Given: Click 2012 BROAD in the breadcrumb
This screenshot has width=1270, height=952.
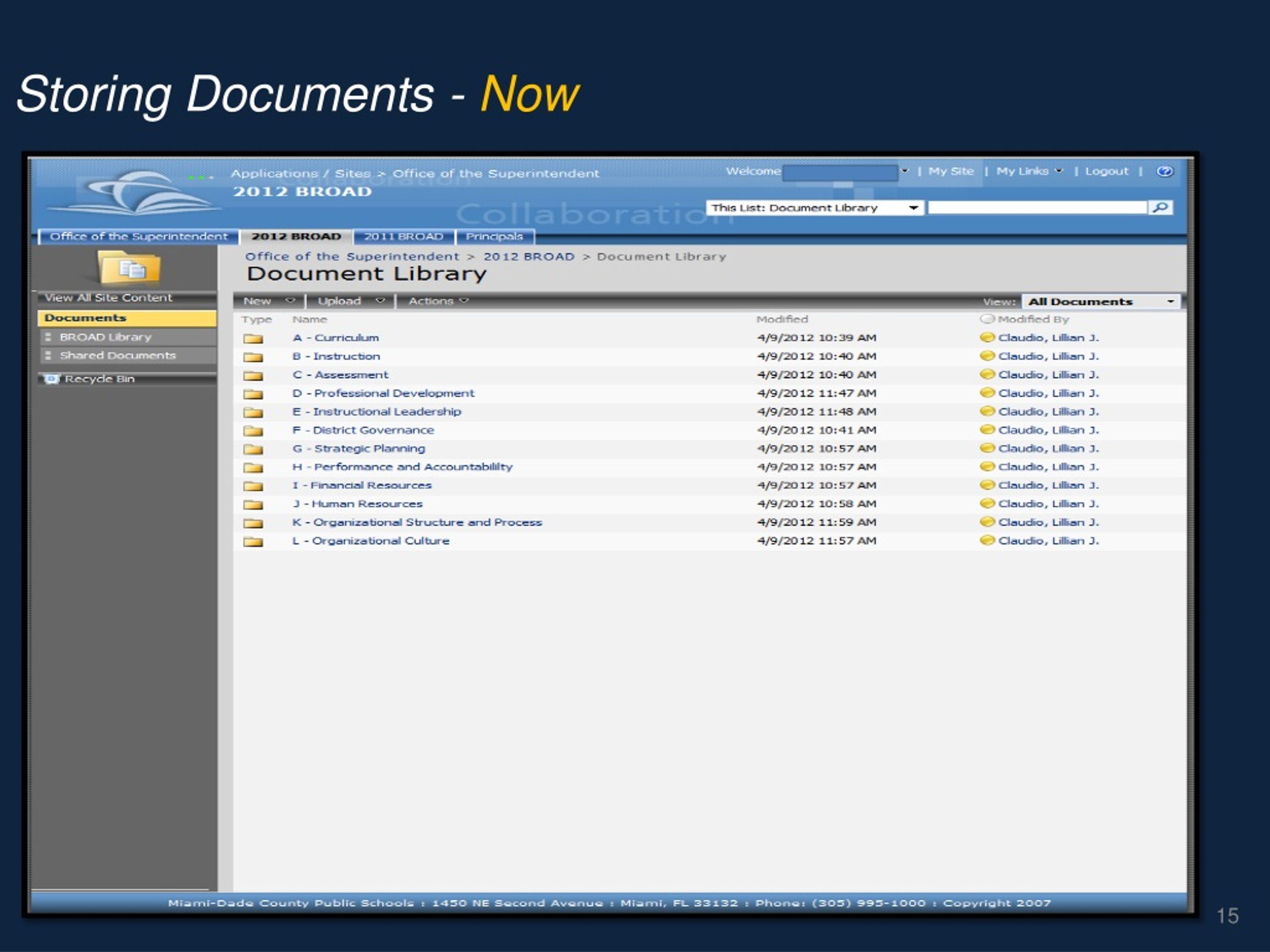Looking at the screenshot, I should click(529, 256).
